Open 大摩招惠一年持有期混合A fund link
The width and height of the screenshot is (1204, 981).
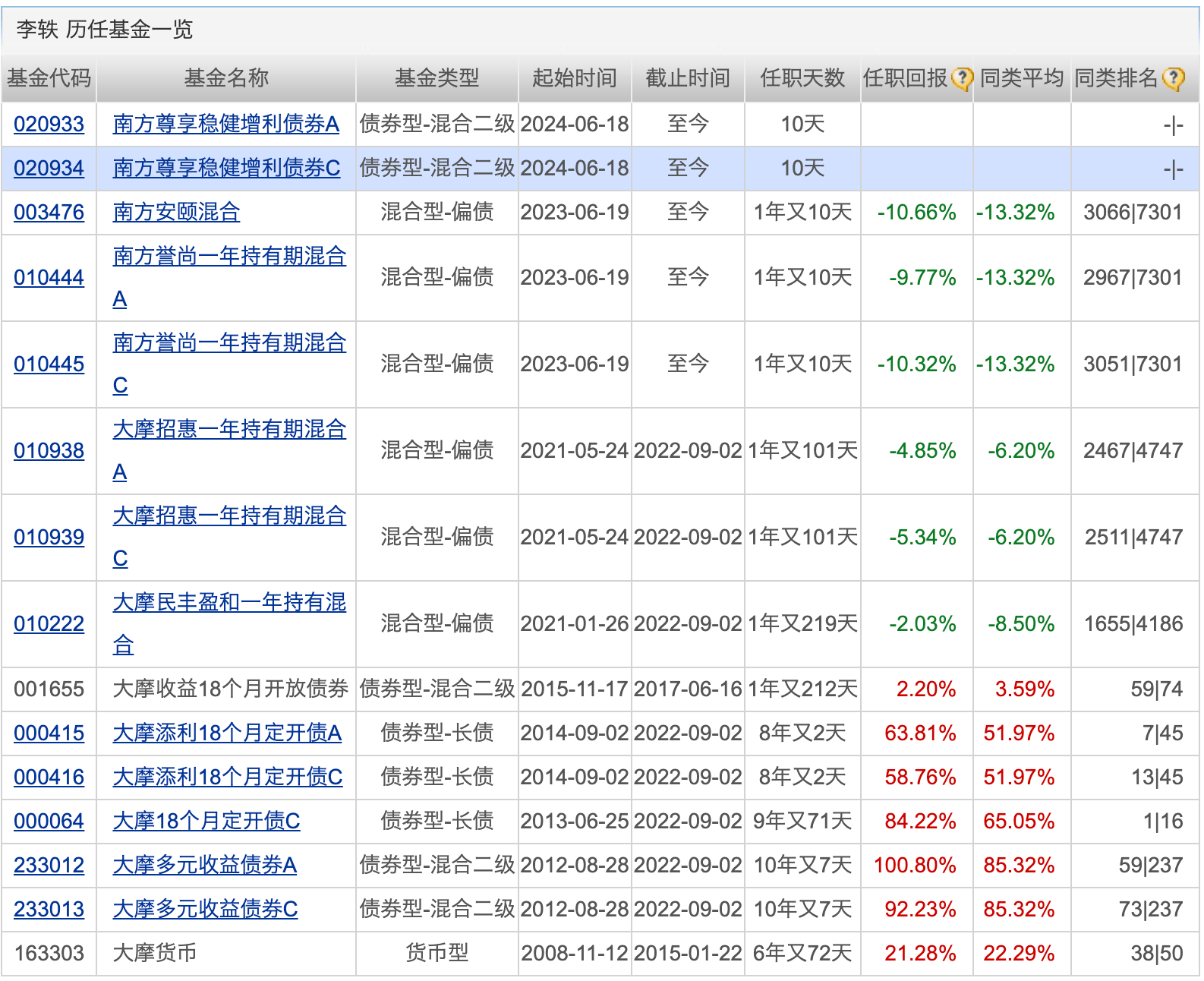point(229,431)
